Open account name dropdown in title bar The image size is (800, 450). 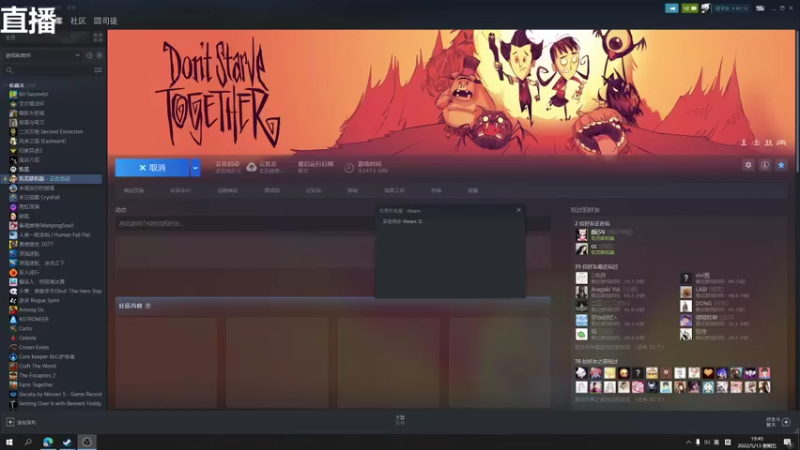click(x=731, y=8)
